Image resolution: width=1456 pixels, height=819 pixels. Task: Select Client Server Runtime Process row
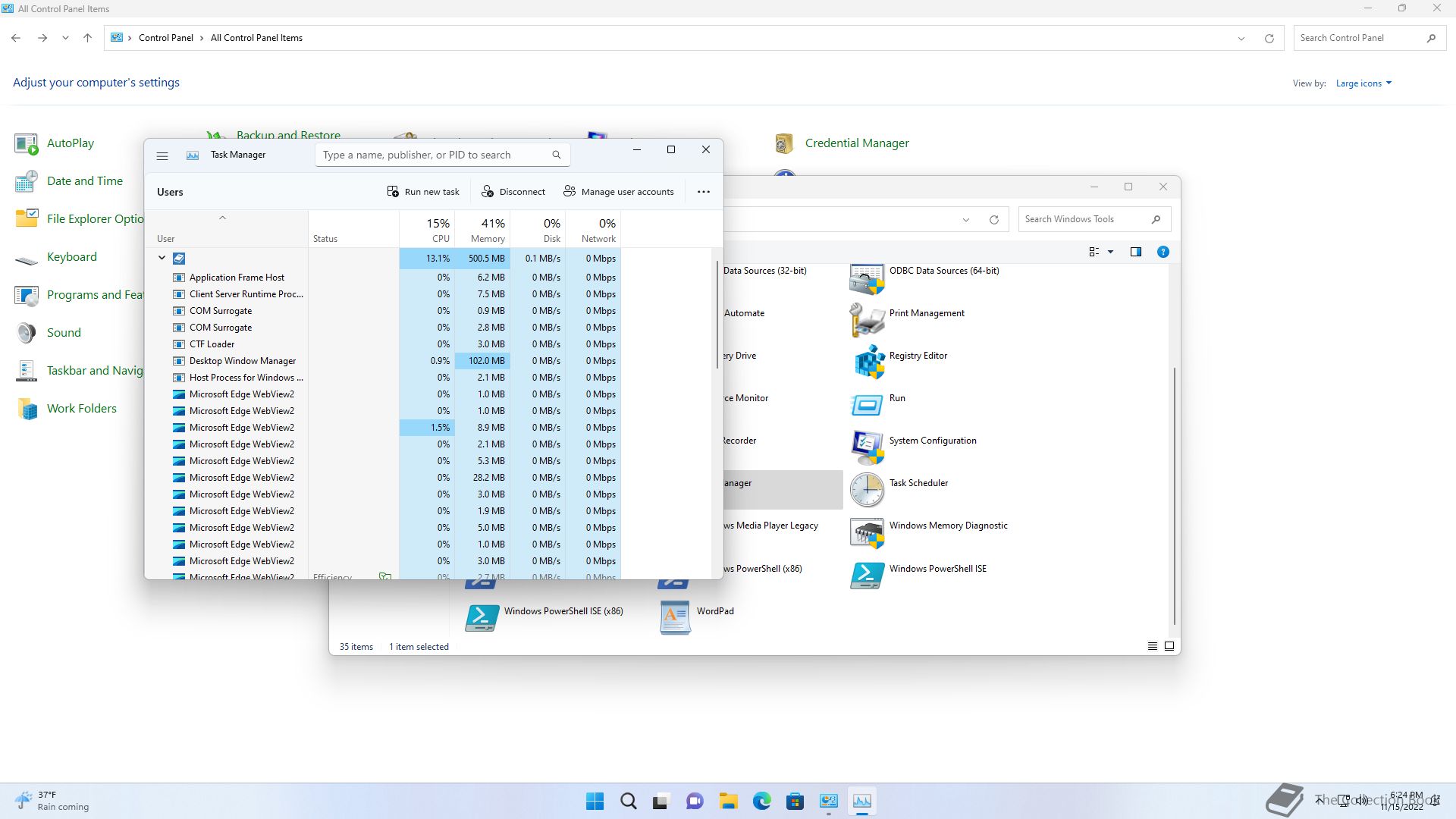click(x=383, y=294)
